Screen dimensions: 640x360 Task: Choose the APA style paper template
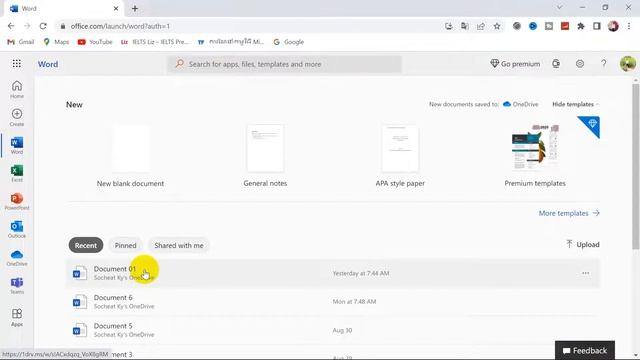400,156
